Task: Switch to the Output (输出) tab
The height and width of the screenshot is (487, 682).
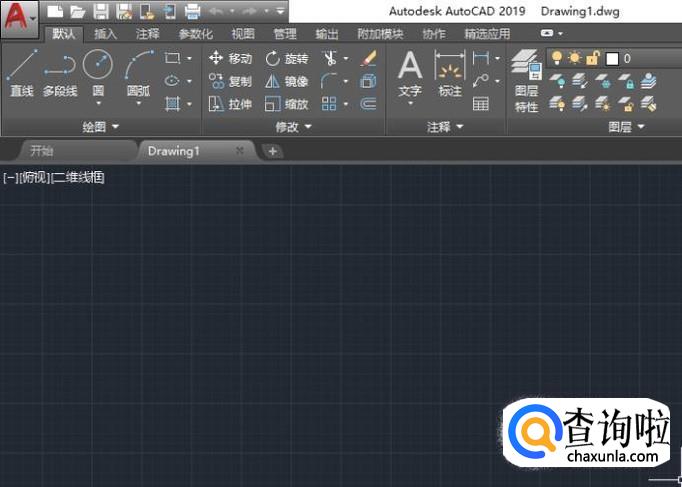Action: point(327,33)
